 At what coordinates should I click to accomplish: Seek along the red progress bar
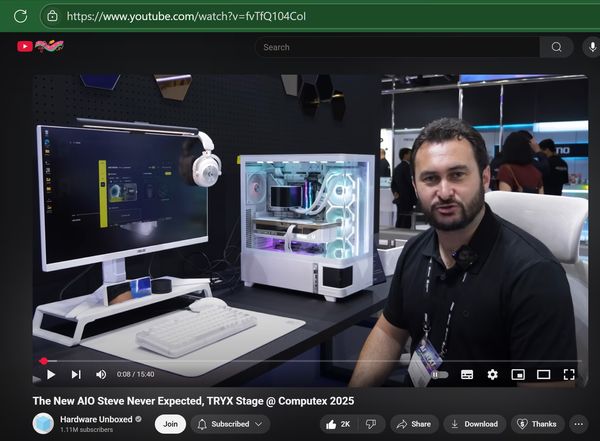(310, 361)
